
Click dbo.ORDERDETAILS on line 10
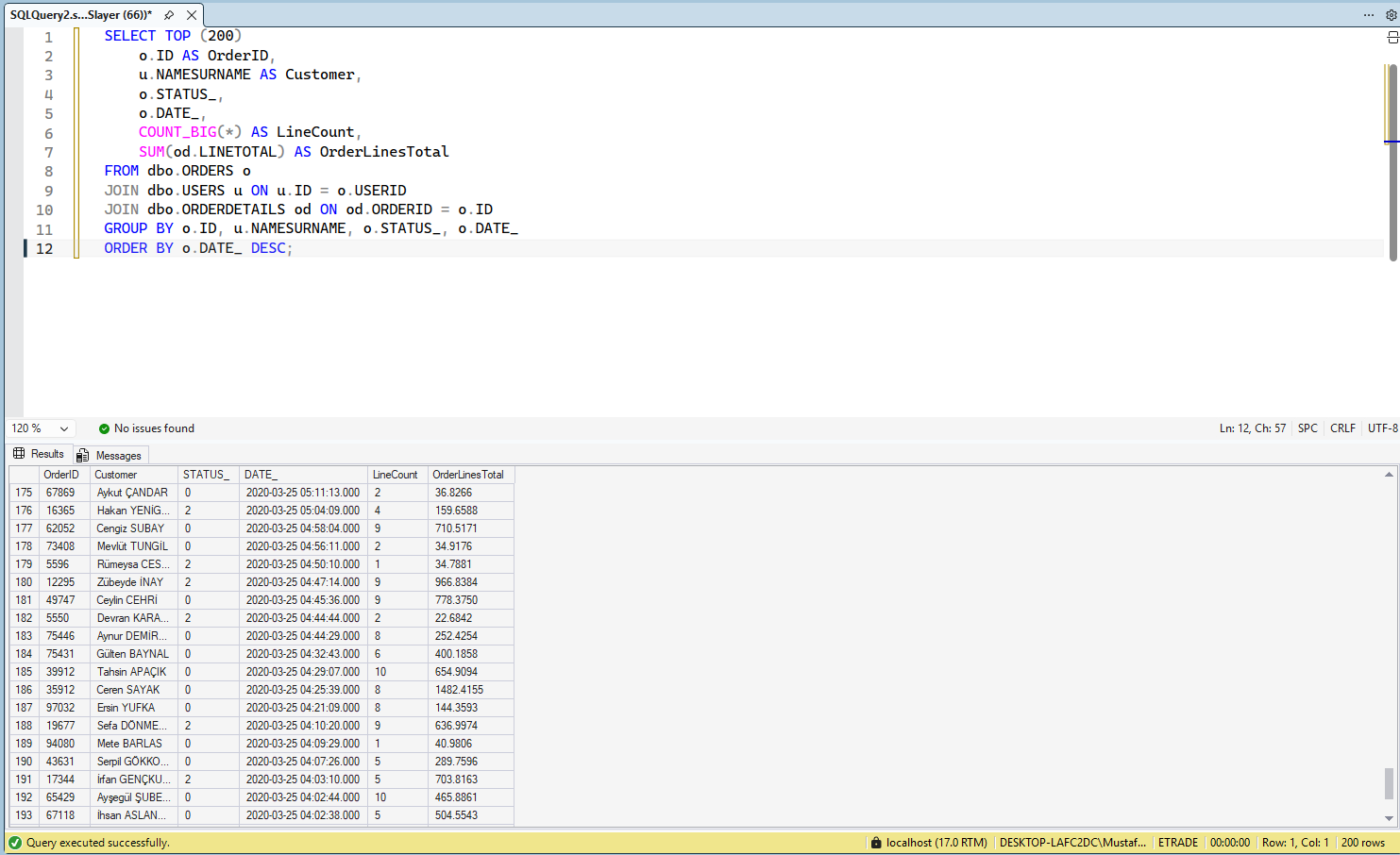pos(216,210)
